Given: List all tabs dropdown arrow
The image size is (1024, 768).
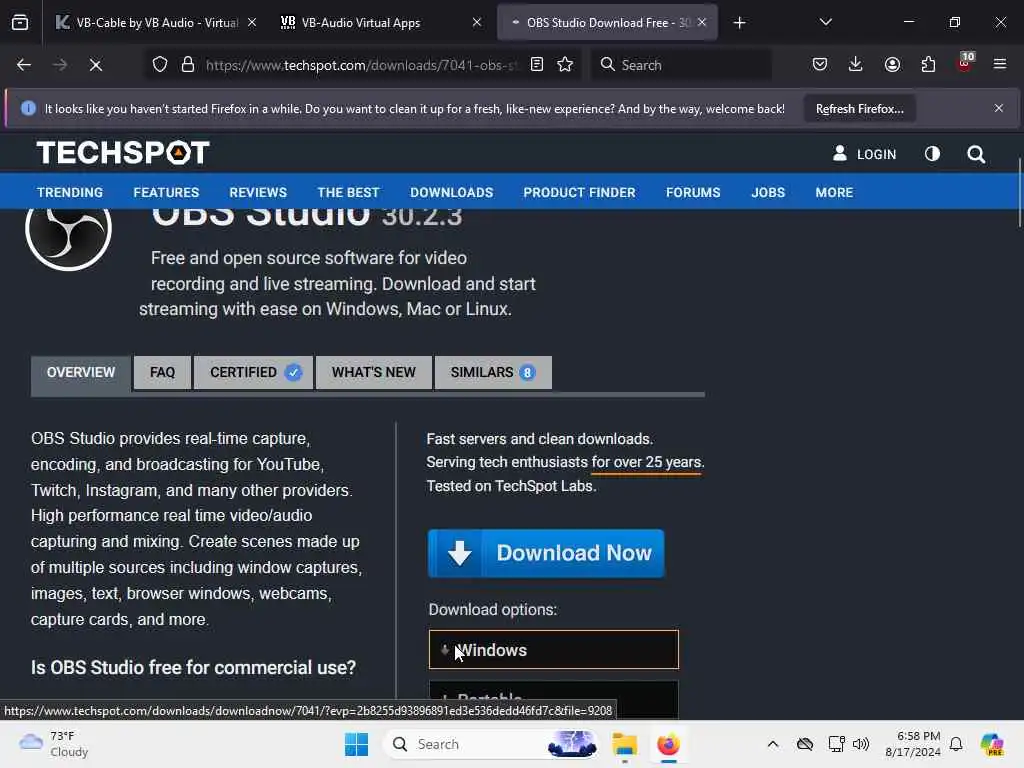Looking at the screenshot, I should coord(825,22).
